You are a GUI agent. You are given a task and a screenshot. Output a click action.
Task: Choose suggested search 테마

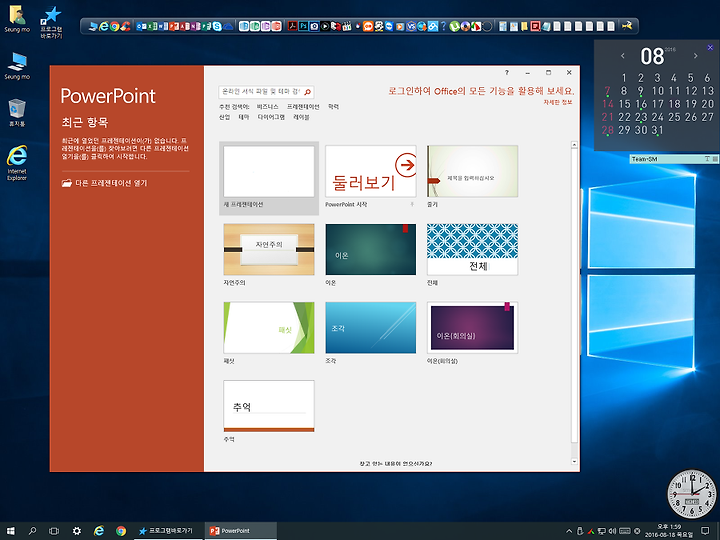pos(244,117)
